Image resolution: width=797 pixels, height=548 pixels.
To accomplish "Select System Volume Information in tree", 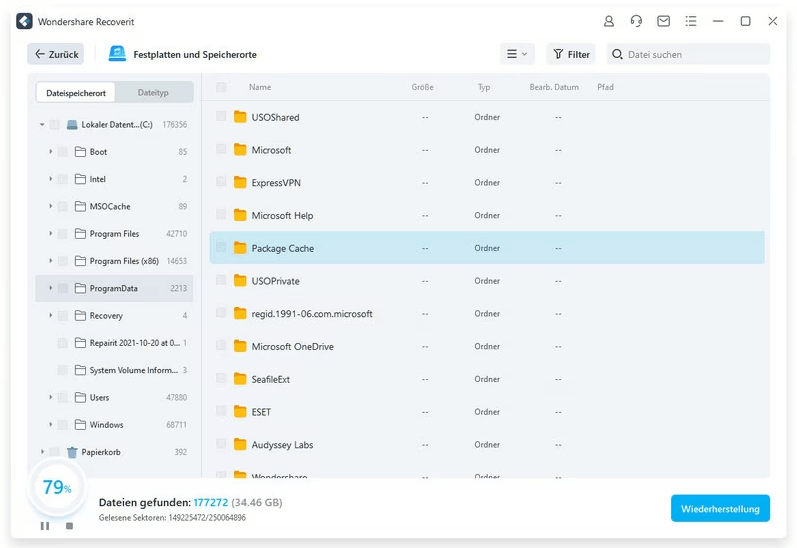I will coord(114,370).
